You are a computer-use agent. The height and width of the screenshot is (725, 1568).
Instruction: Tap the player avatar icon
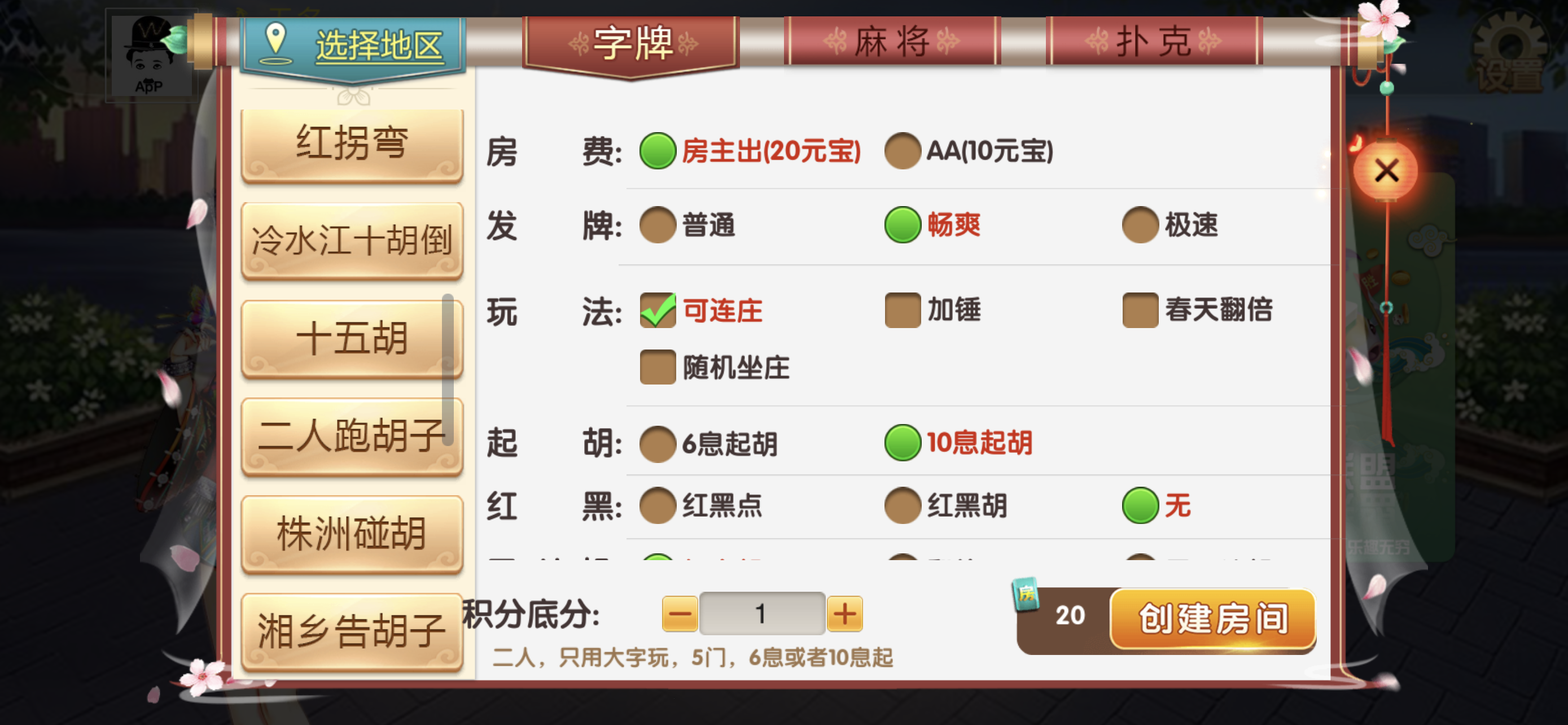[x=150, y=55]
